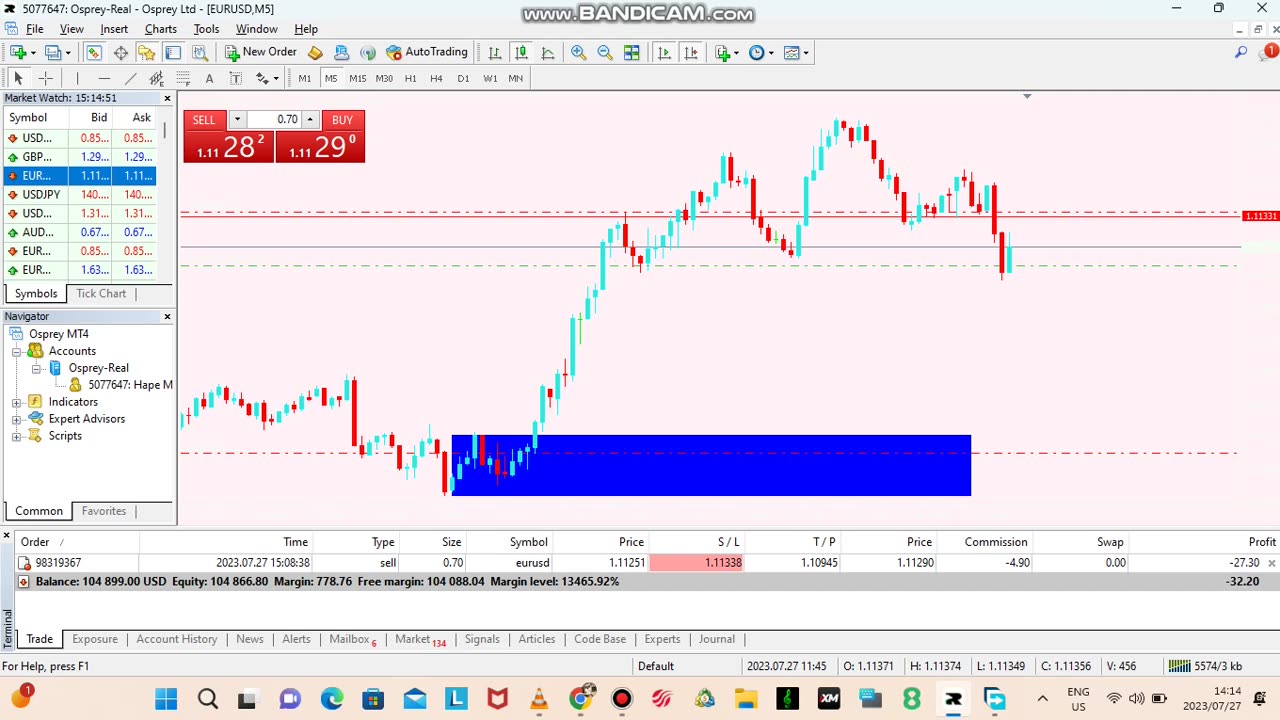Open the Charts menu

pyautogui.click(x=161, y=29)
